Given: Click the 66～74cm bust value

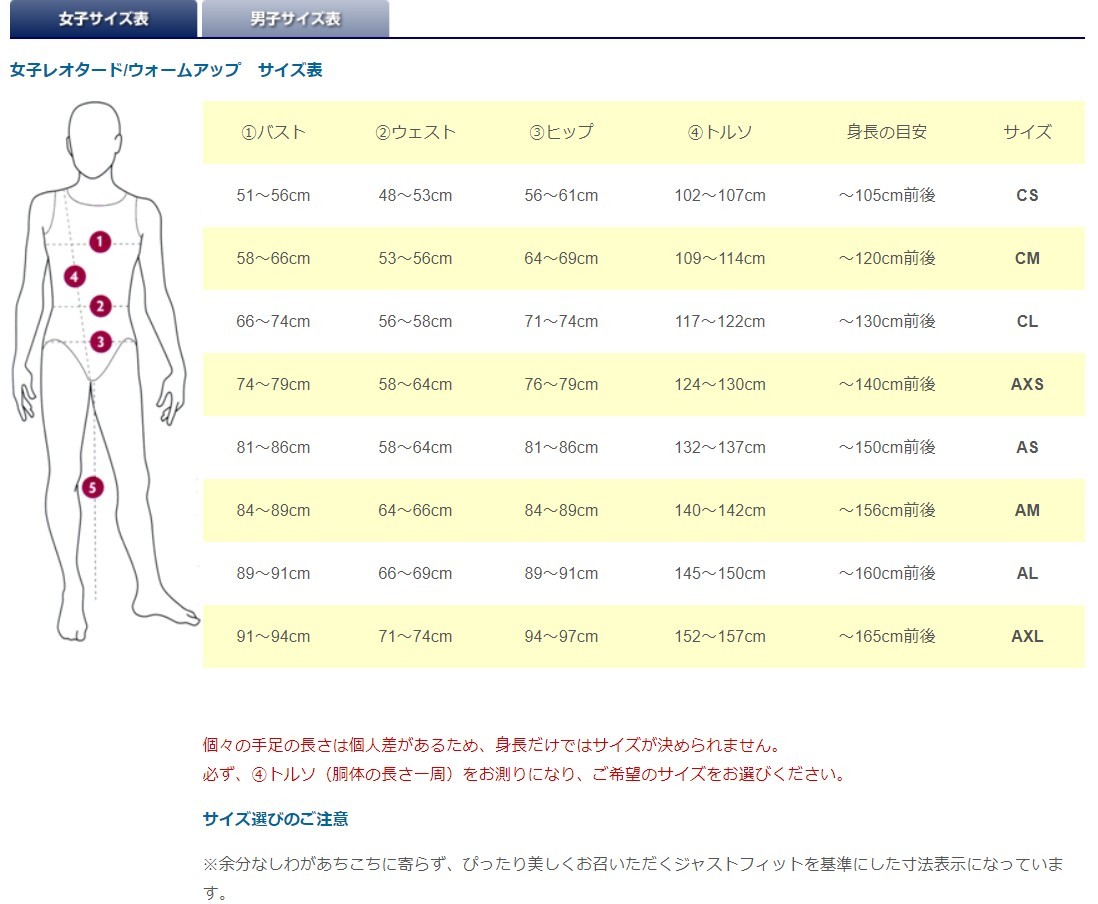Looking at the screenshot, I should pos(273,321).
